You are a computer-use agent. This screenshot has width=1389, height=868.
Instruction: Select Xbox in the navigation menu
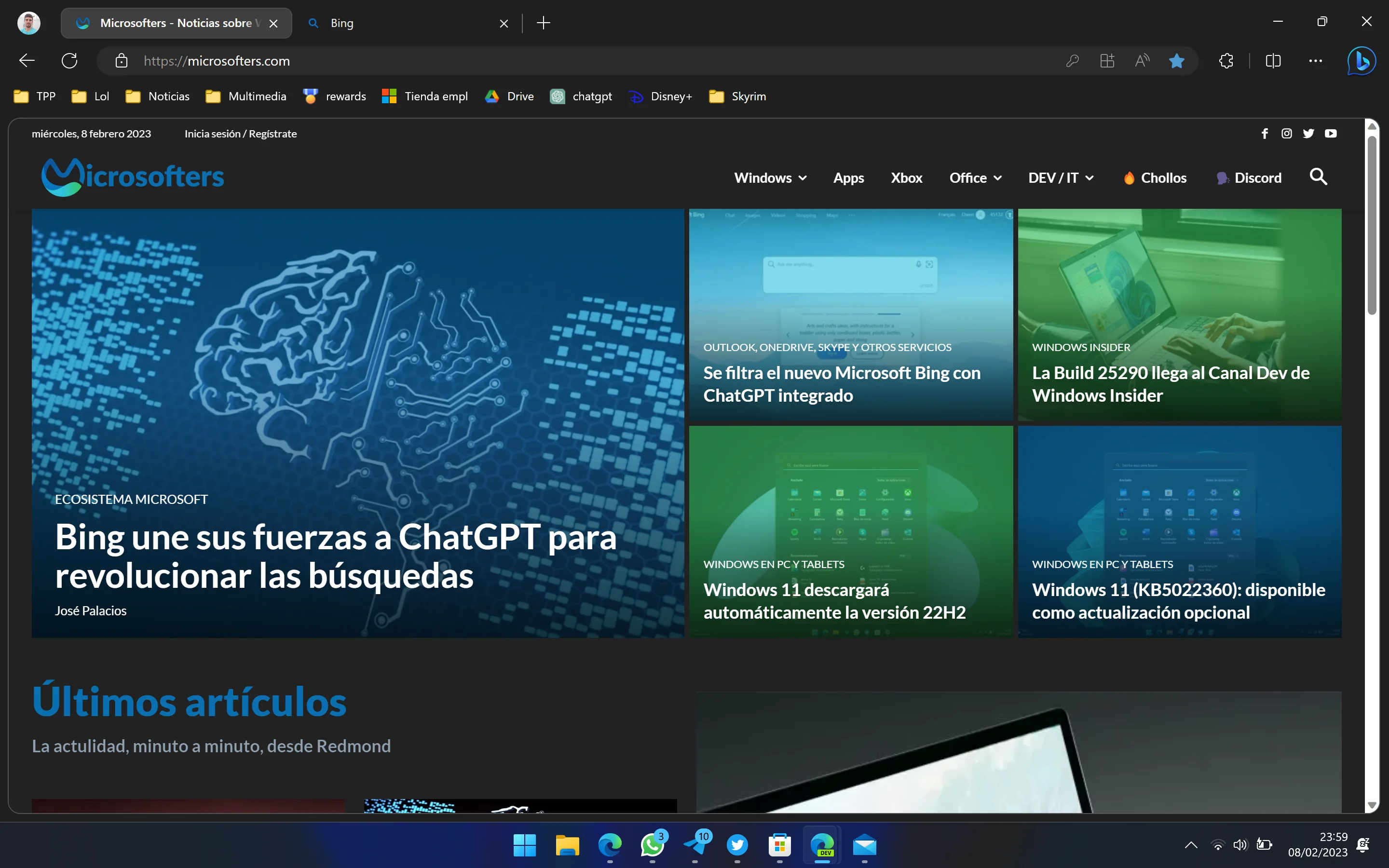[x=906, y=177]
